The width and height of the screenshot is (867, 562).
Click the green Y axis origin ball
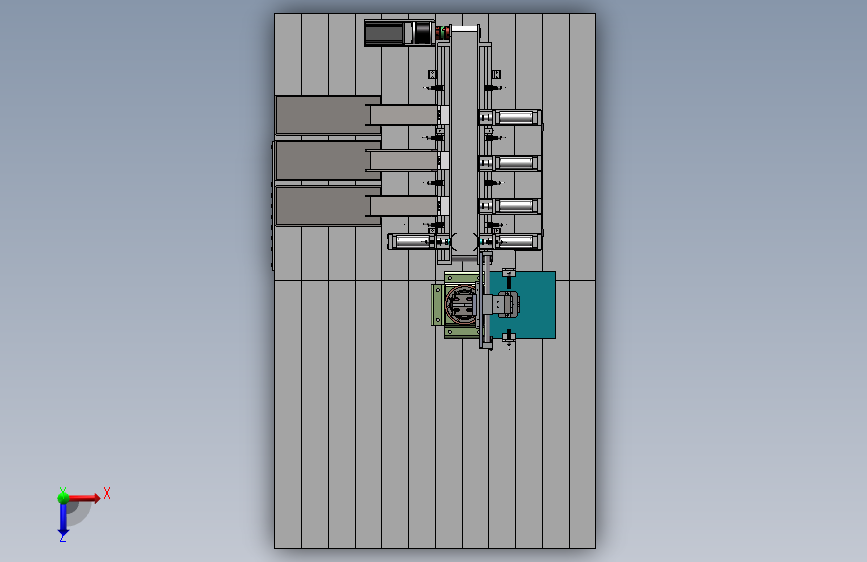pos(63,498)
